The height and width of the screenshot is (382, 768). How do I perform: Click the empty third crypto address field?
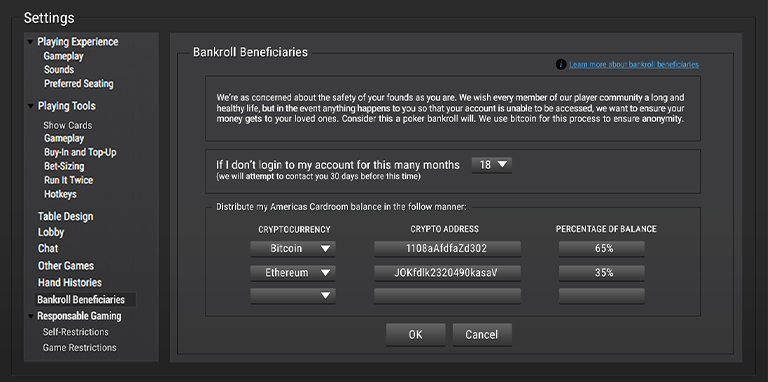click(447, 296)
